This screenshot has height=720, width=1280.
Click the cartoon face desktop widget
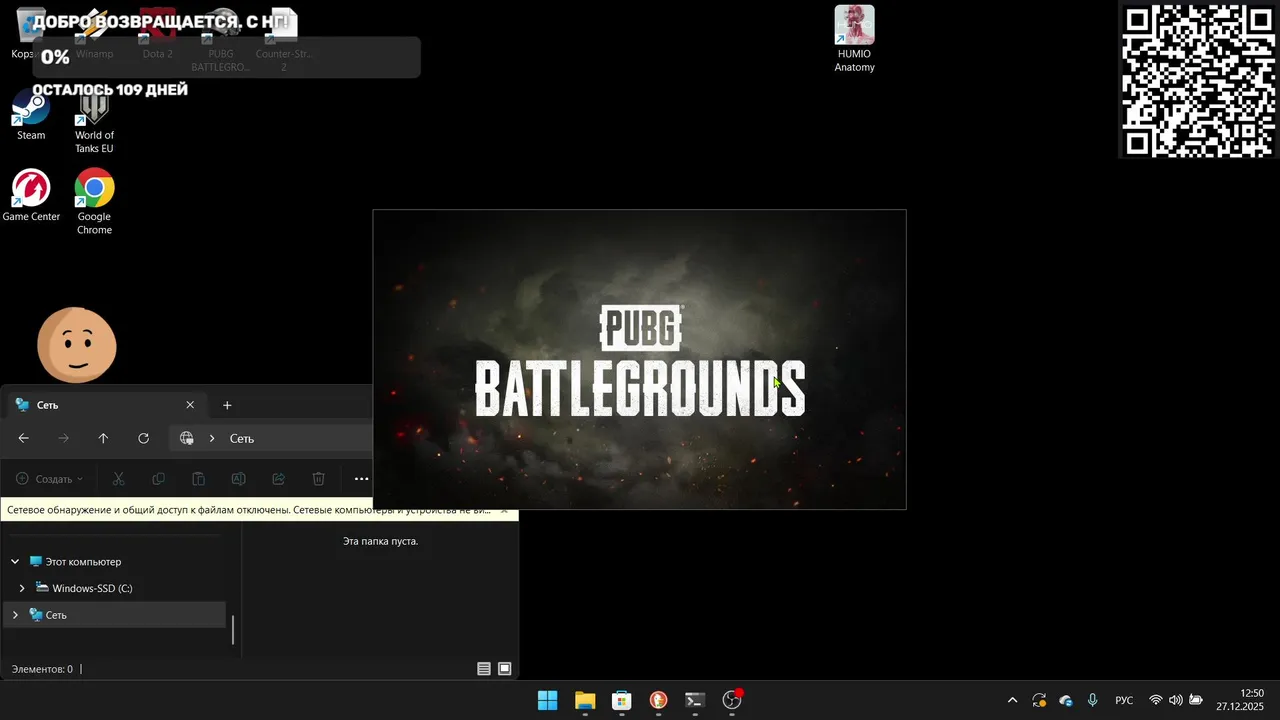[77, 345]
